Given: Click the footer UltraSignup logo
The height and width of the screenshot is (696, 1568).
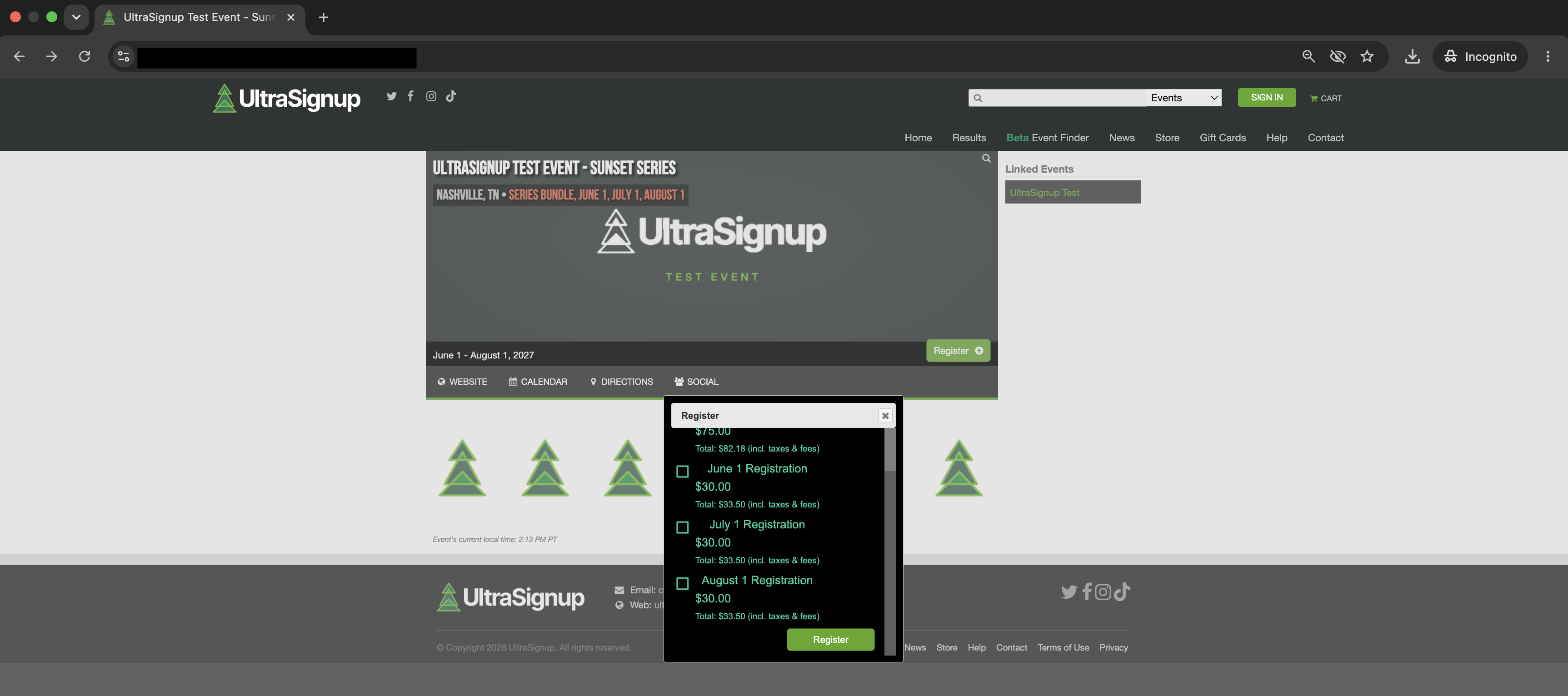Looking at the screenshot, I should (x=511, y=597).
